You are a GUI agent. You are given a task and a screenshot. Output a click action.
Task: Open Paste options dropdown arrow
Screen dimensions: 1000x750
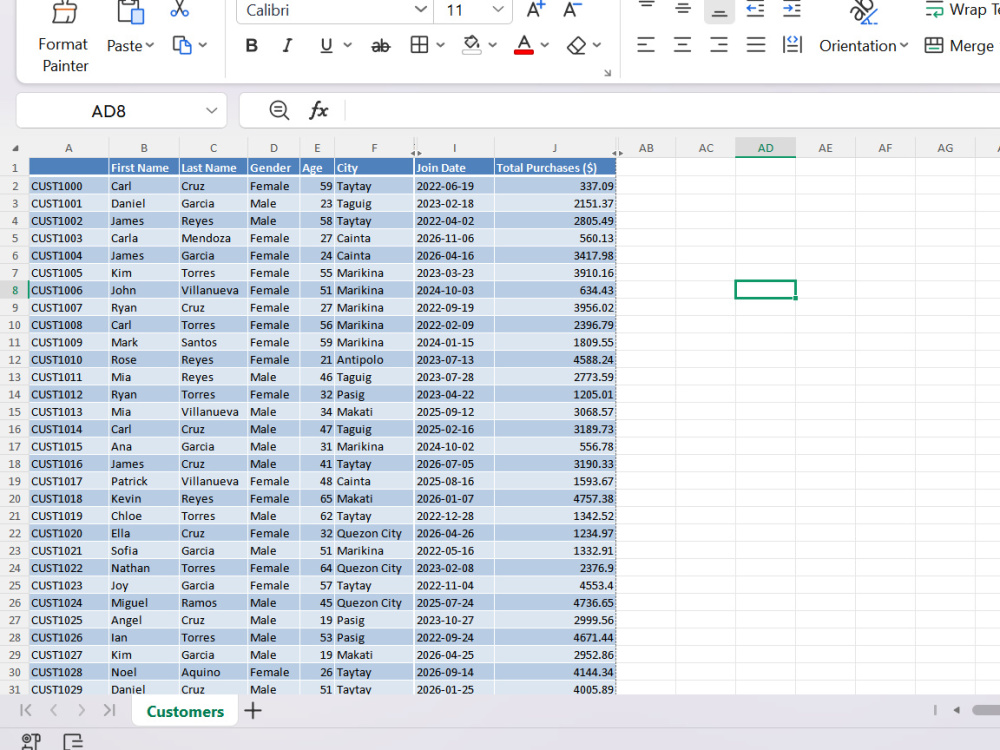point(150,45)
